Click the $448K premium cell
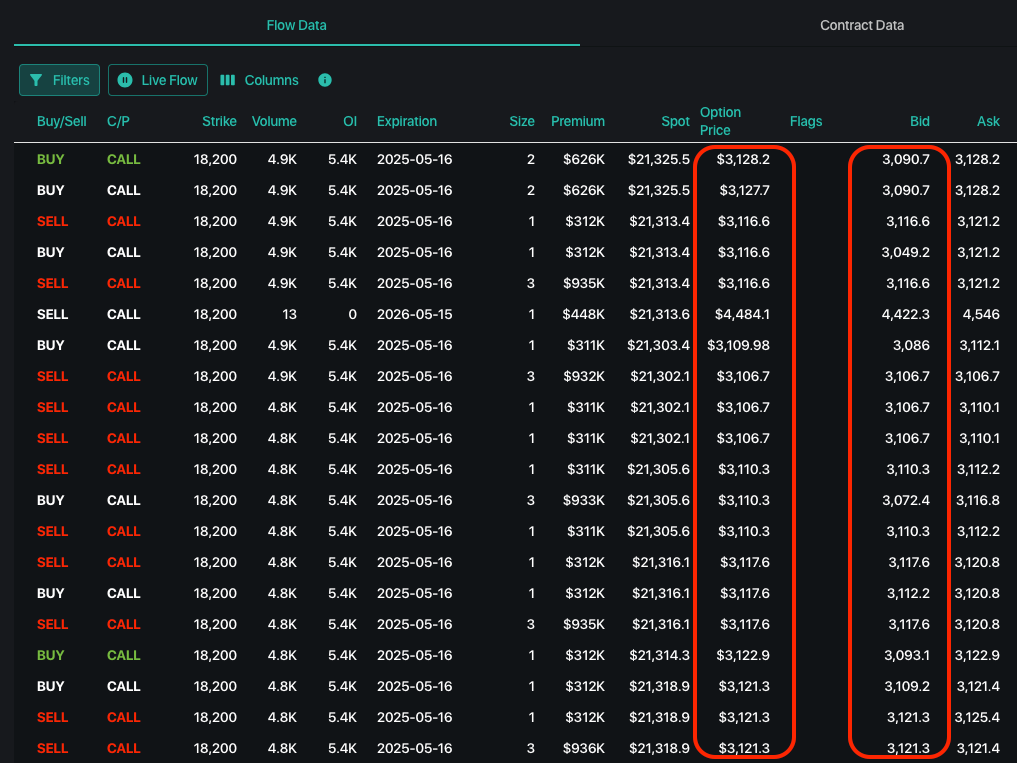1017x763 pixels. pyautogui.click(x=584, y=315)
